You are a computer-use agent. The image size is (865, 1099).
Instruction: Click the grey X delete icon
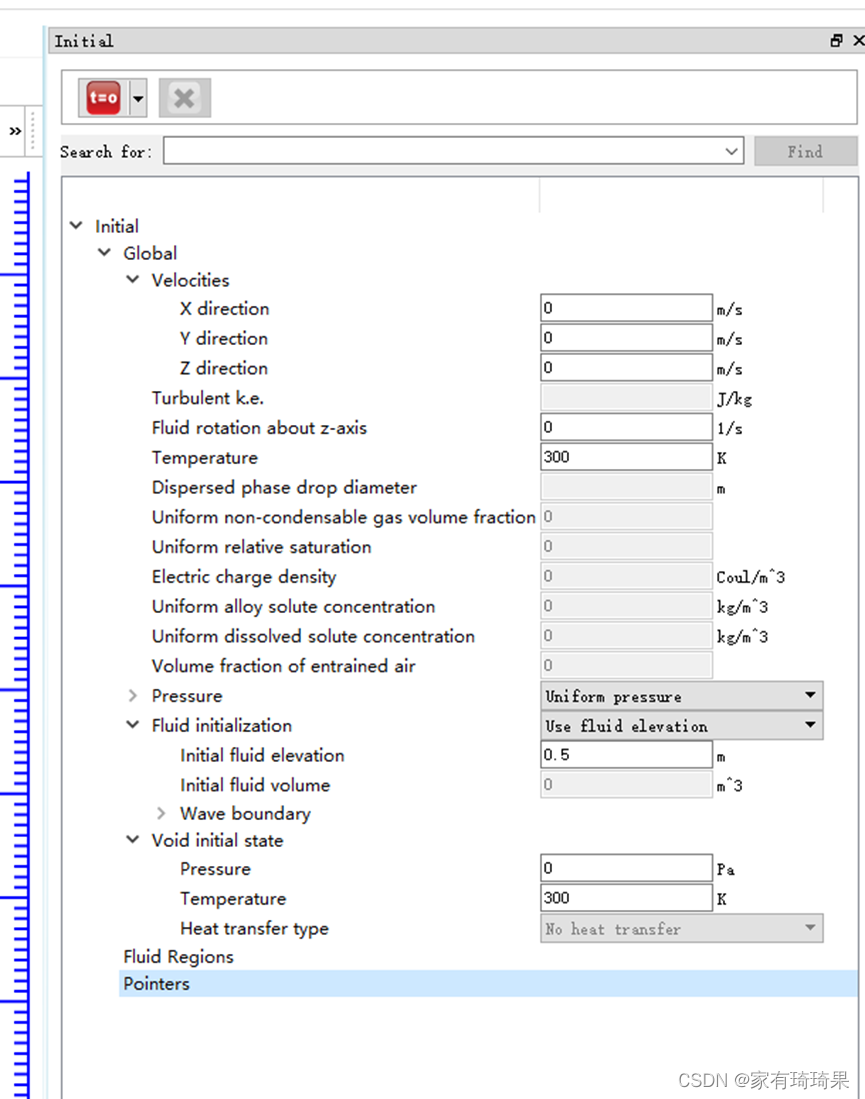point(184,98)
